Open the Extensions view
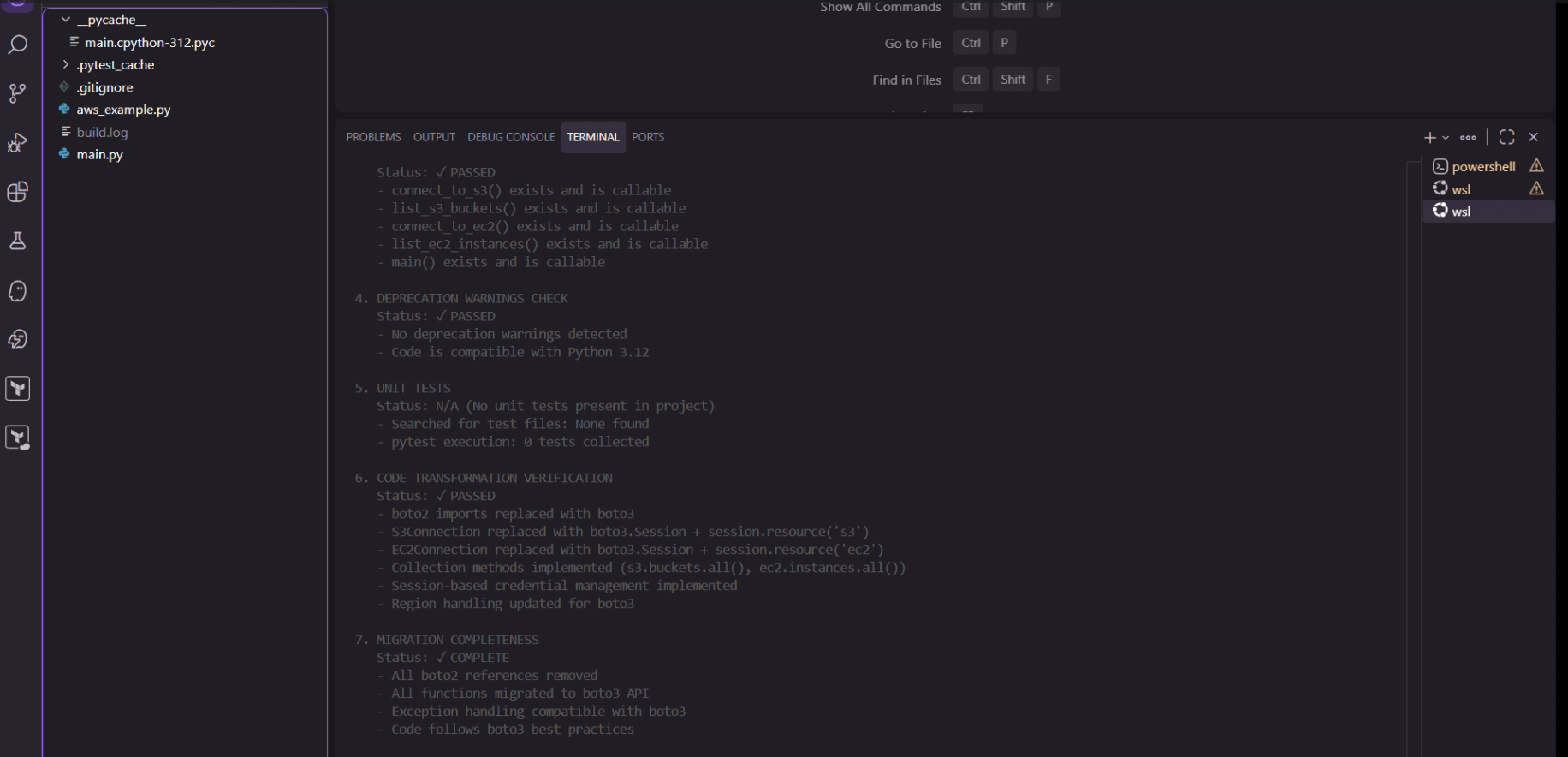 pyautogui.click(x=17, y=192)
